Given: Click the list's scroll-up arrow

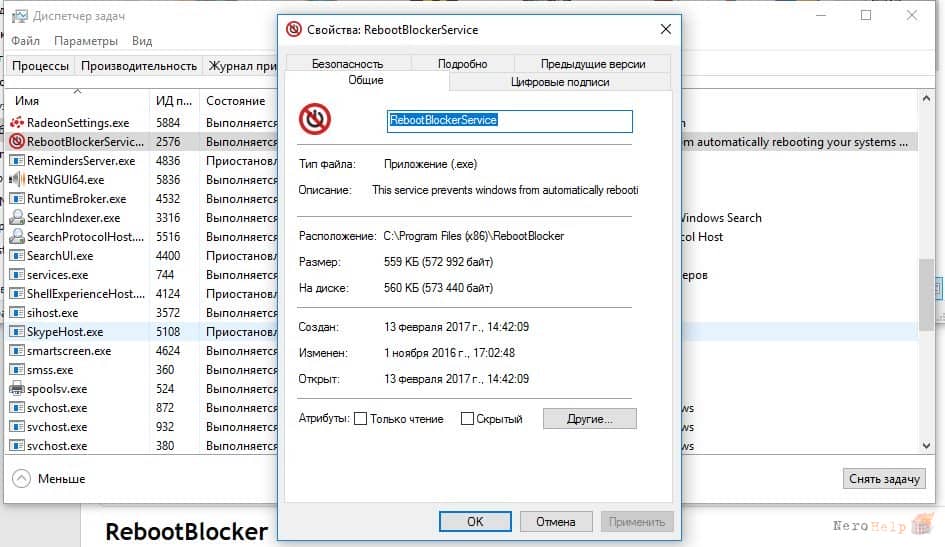Looking at the screenshot, I should click(926, 98).
